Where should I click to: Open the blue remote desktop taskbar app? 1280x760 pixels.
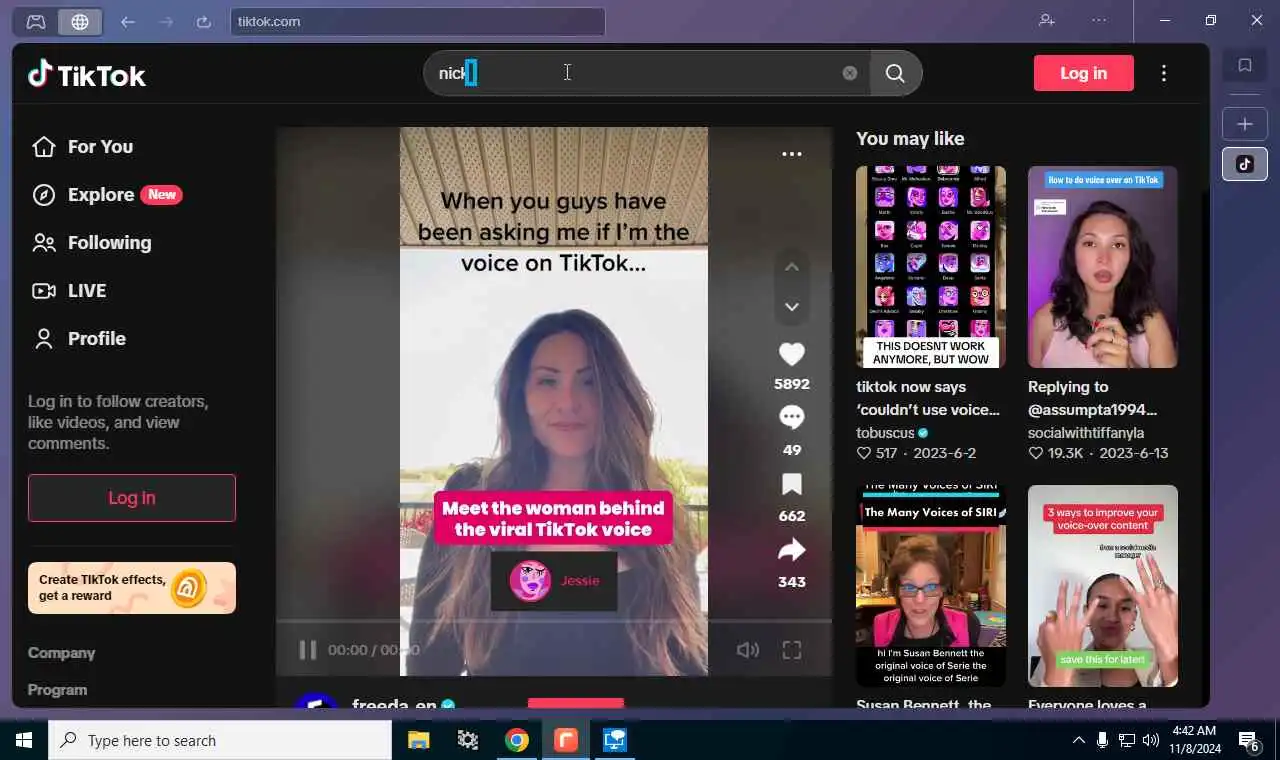pos(614,740)
